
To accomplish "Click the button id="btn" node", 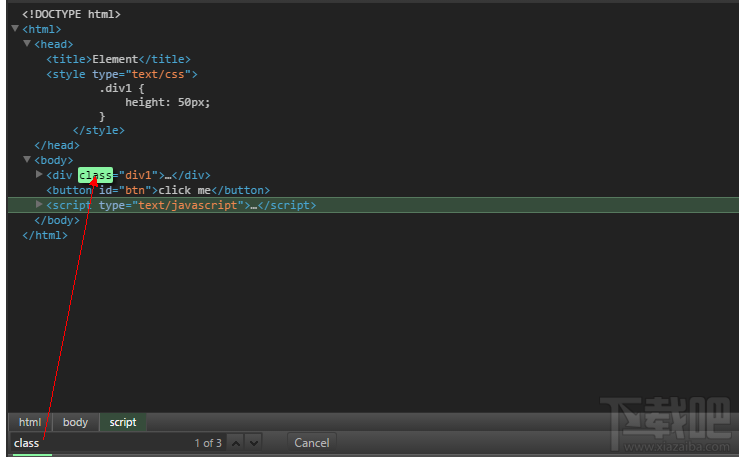I will point(158,190).
